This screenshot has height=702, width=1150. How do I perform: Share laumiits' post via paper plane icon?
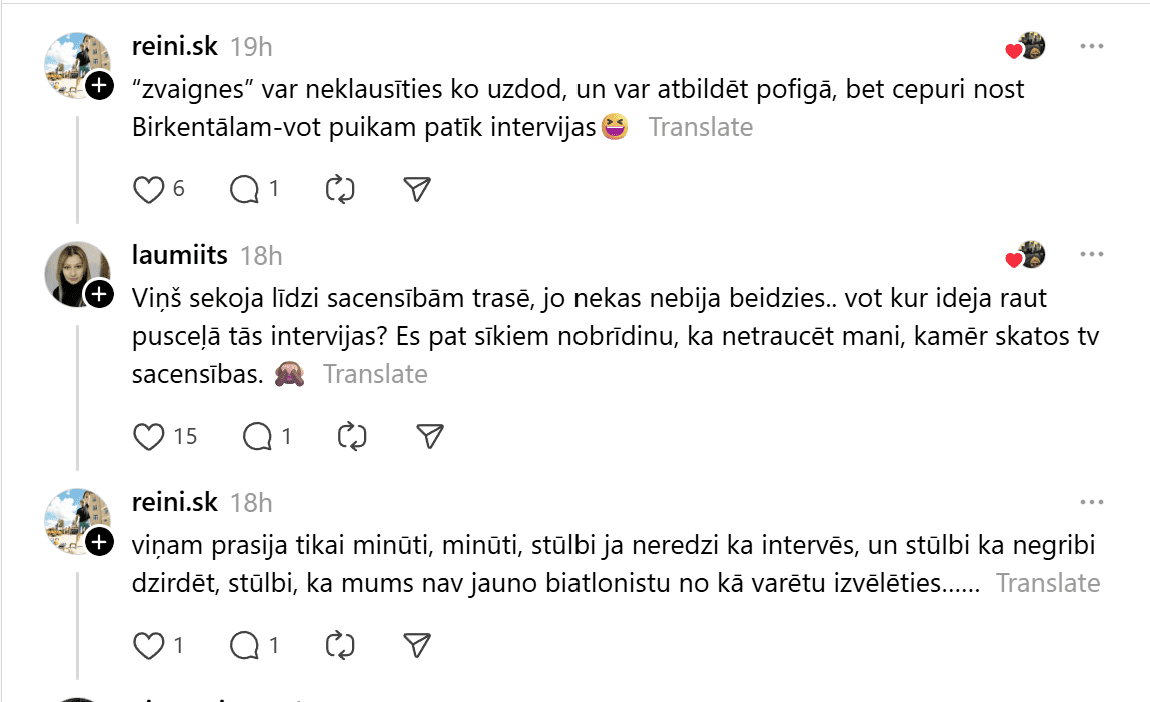[429, 436]
